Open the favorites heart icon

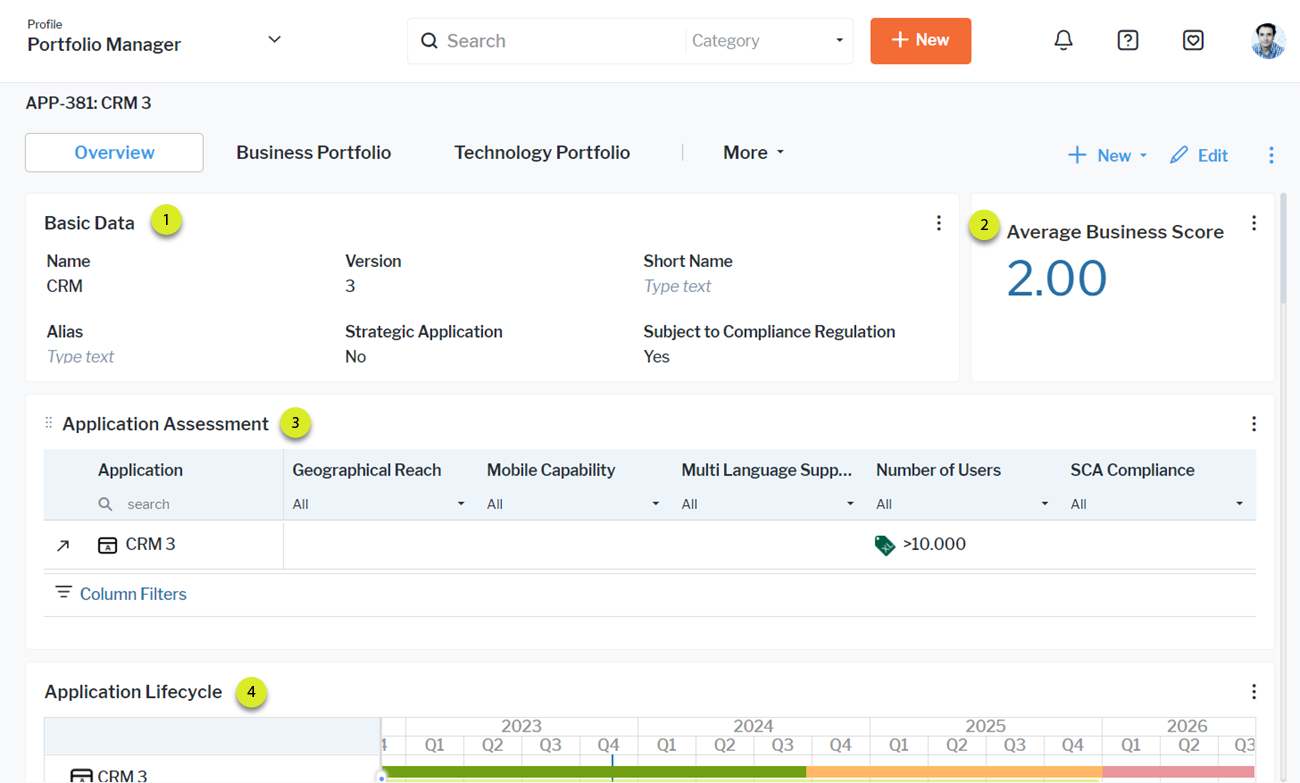click(x=1192, y=41)
